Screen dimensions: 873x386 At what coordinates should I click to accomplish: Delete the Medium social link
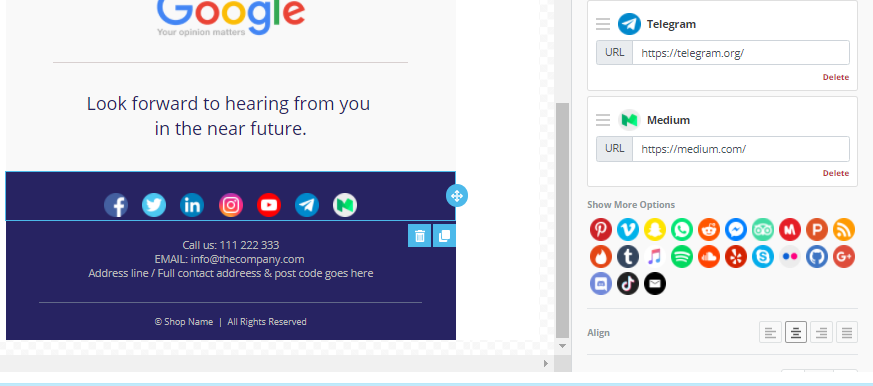836,173
